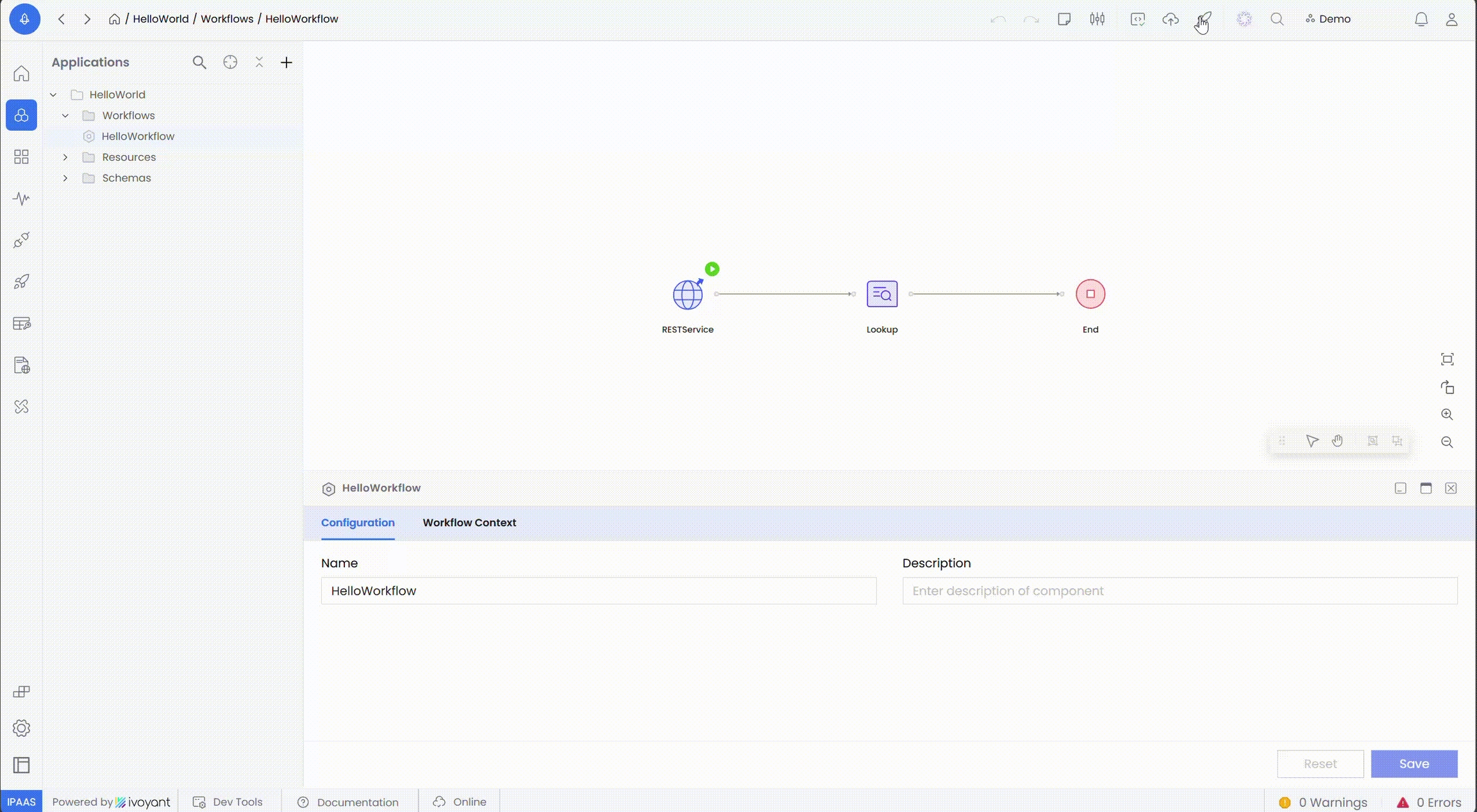Click the Description input field
This screenshot has width=1477, height=812.
point(1180,591)
